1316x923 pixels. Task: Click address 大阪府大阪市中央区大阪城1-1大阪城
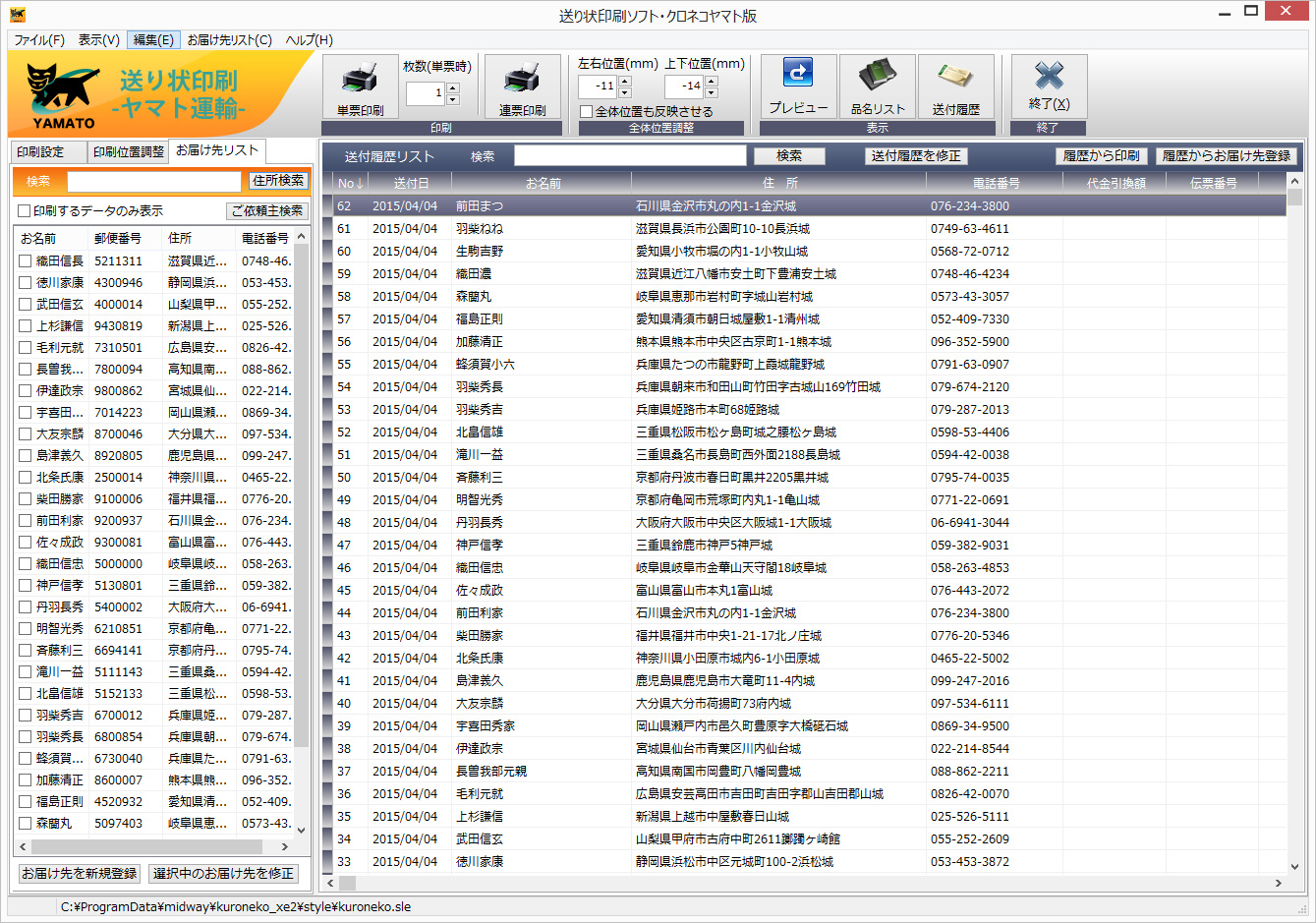(x=733, y=523)
